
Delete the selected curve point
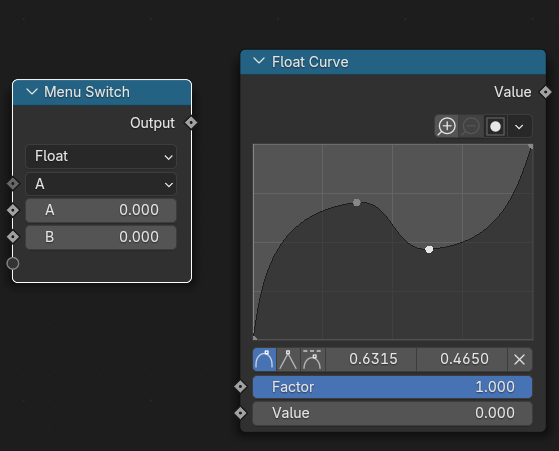(519, 359)
